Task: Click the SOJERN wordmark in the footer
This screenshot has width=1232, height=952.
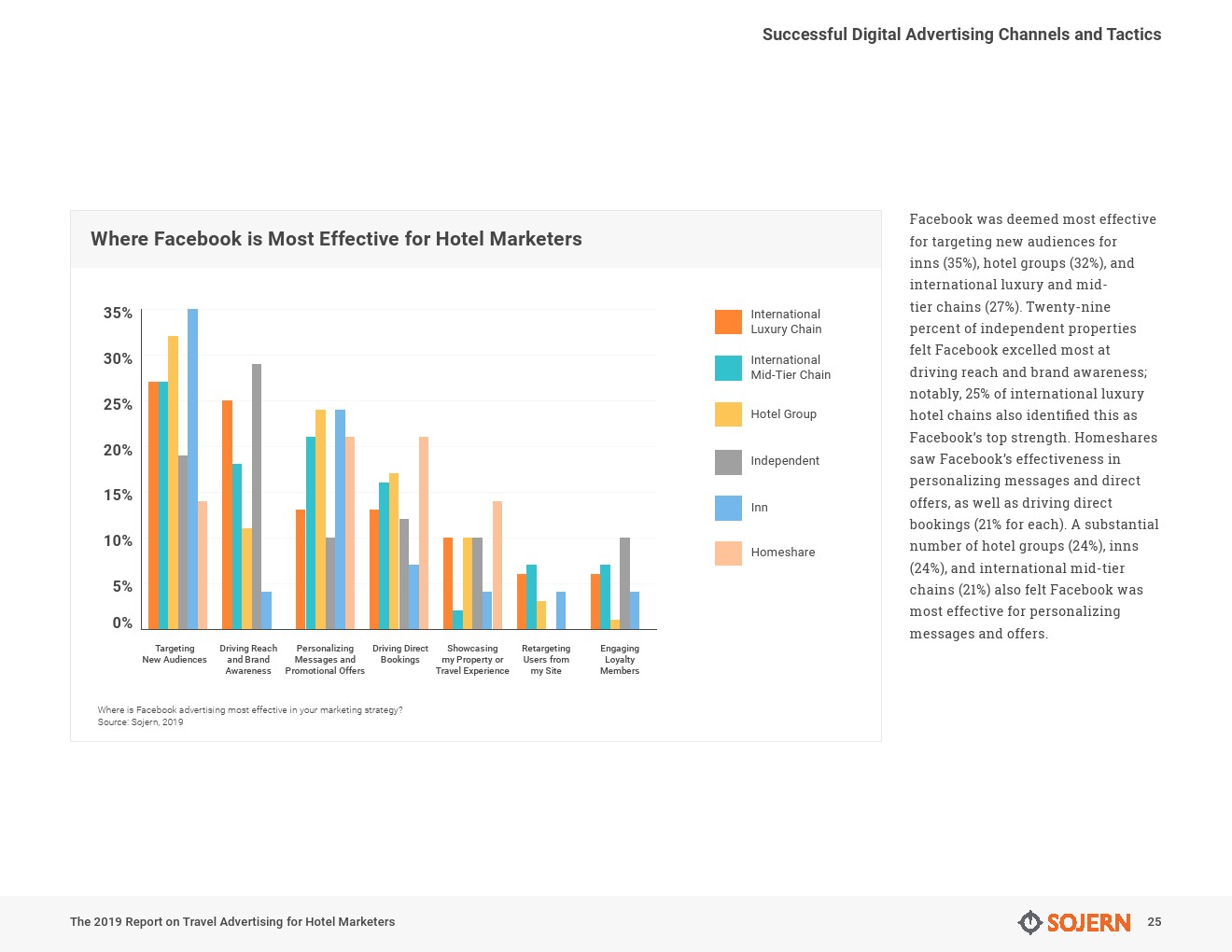Action: [1088, 923]
